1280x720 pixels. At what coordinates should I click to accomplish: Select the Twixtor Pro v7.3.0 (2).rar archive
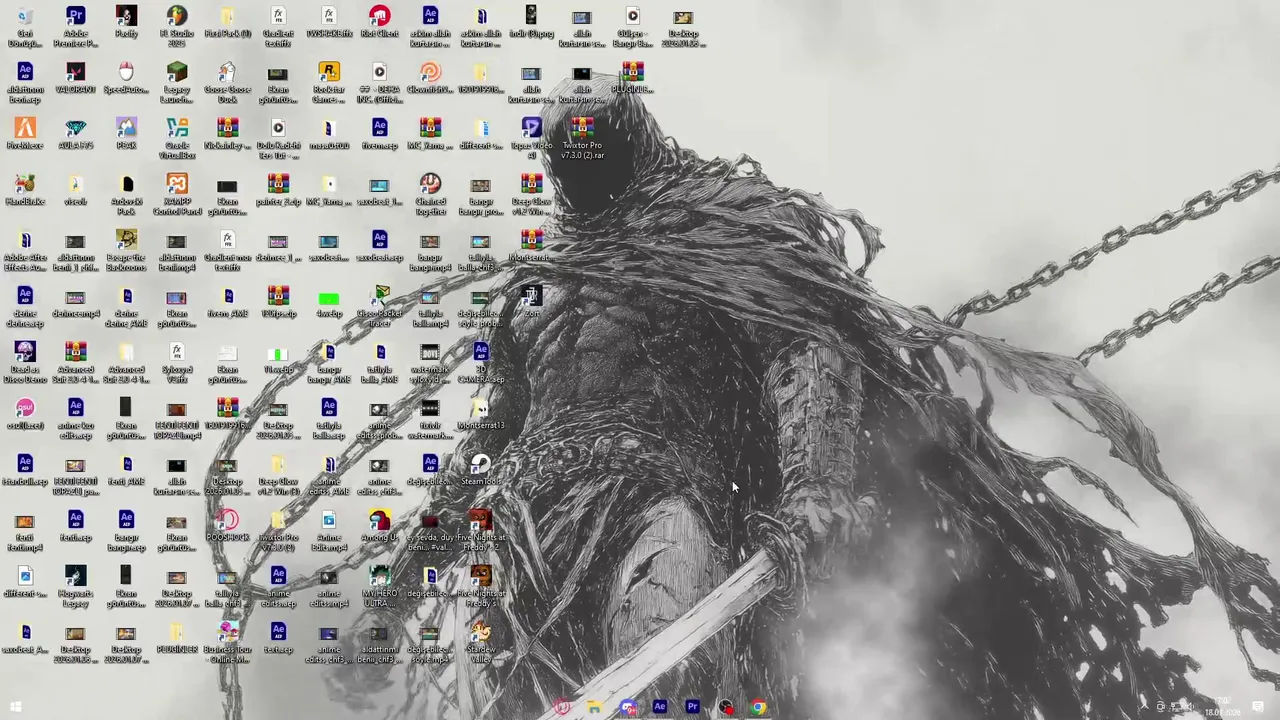pyautogui.click(x=582, y=139)
